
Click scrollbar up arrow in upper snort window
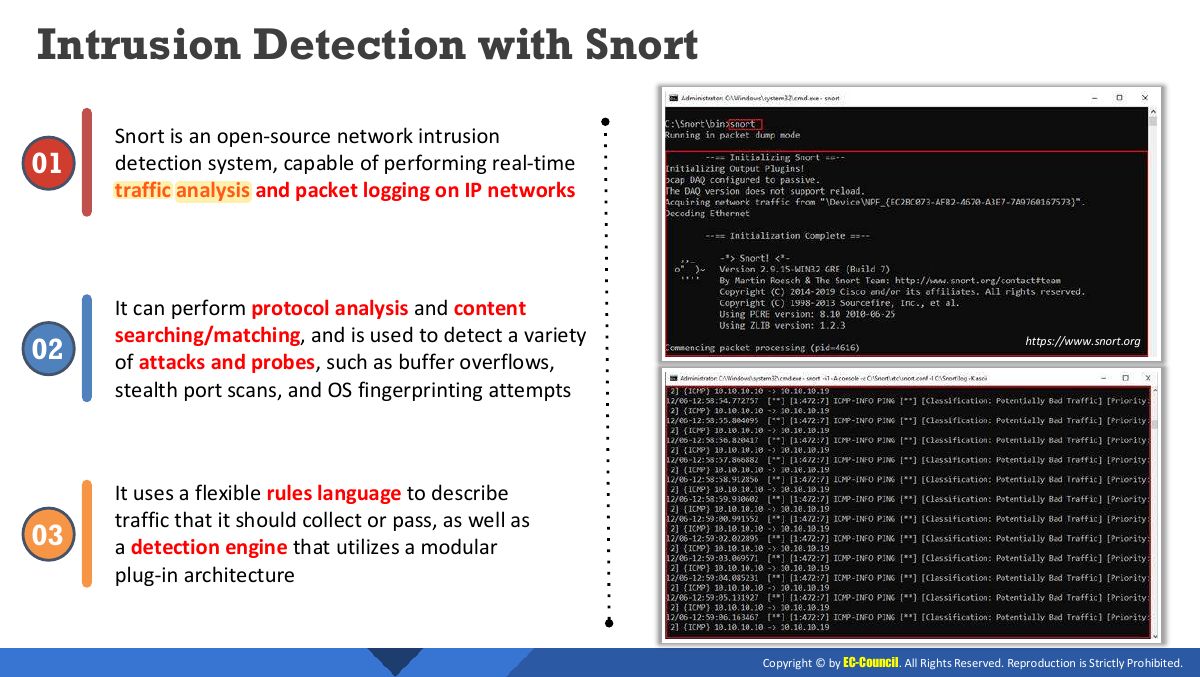pos(1153,111)
